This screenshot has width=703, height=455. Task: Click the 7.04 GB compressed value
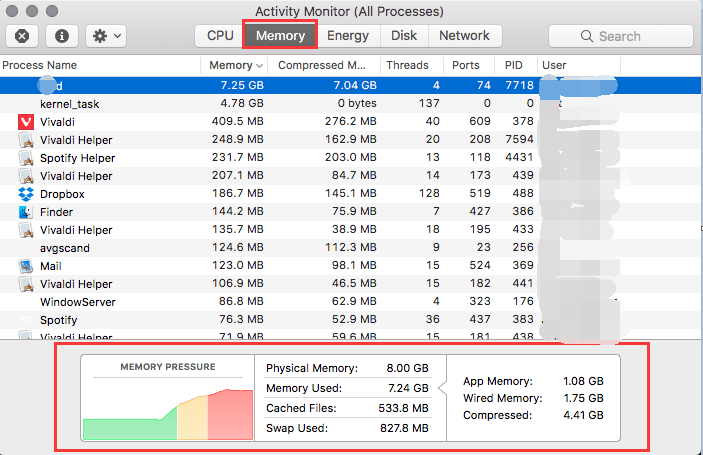point(355,85)
